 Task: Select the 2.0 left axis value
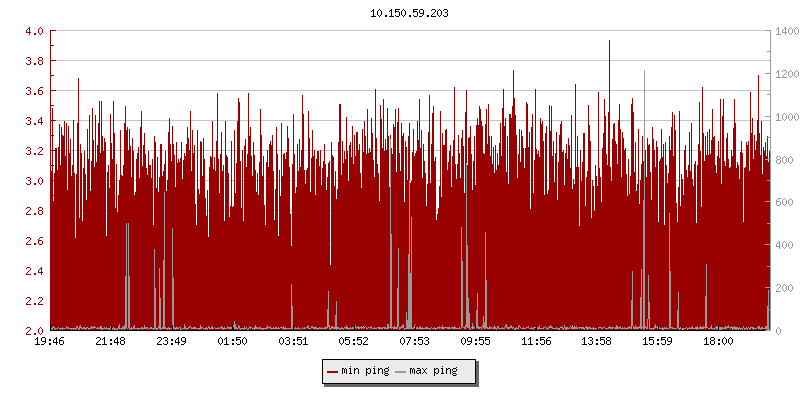tap(34, 331)
